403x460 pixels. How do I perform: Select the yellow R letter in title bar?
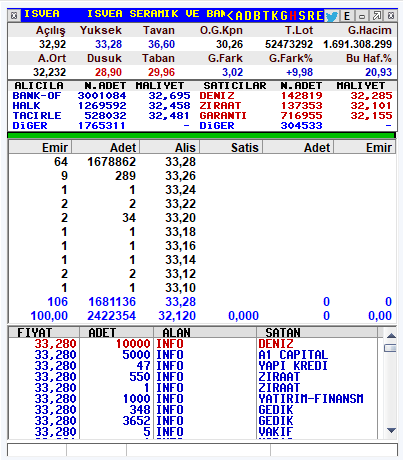pyautogui.click(x=311, y=16)
